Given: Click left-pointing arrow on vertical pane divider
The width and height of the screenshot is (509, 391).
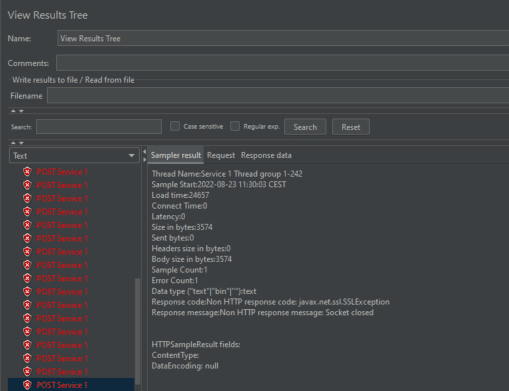Looking at the screenshot, I should (x=144, y=152).
